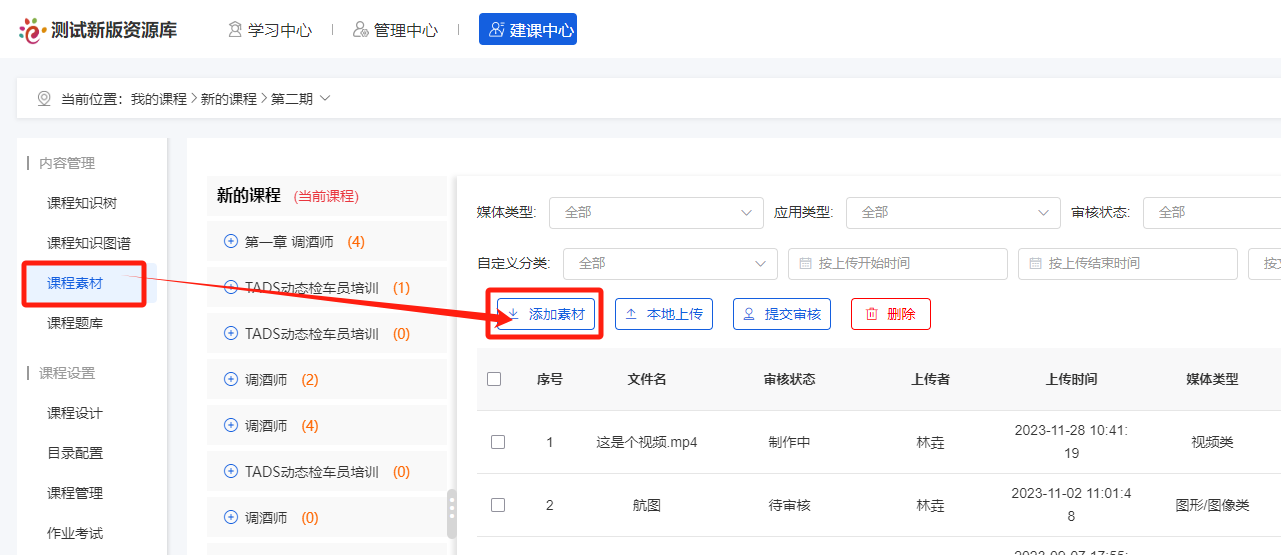The height and width of the screenshot is (555, 1281).
Task: Expand plus icon of 调酒师 (4)
Action: click(231, 426)
